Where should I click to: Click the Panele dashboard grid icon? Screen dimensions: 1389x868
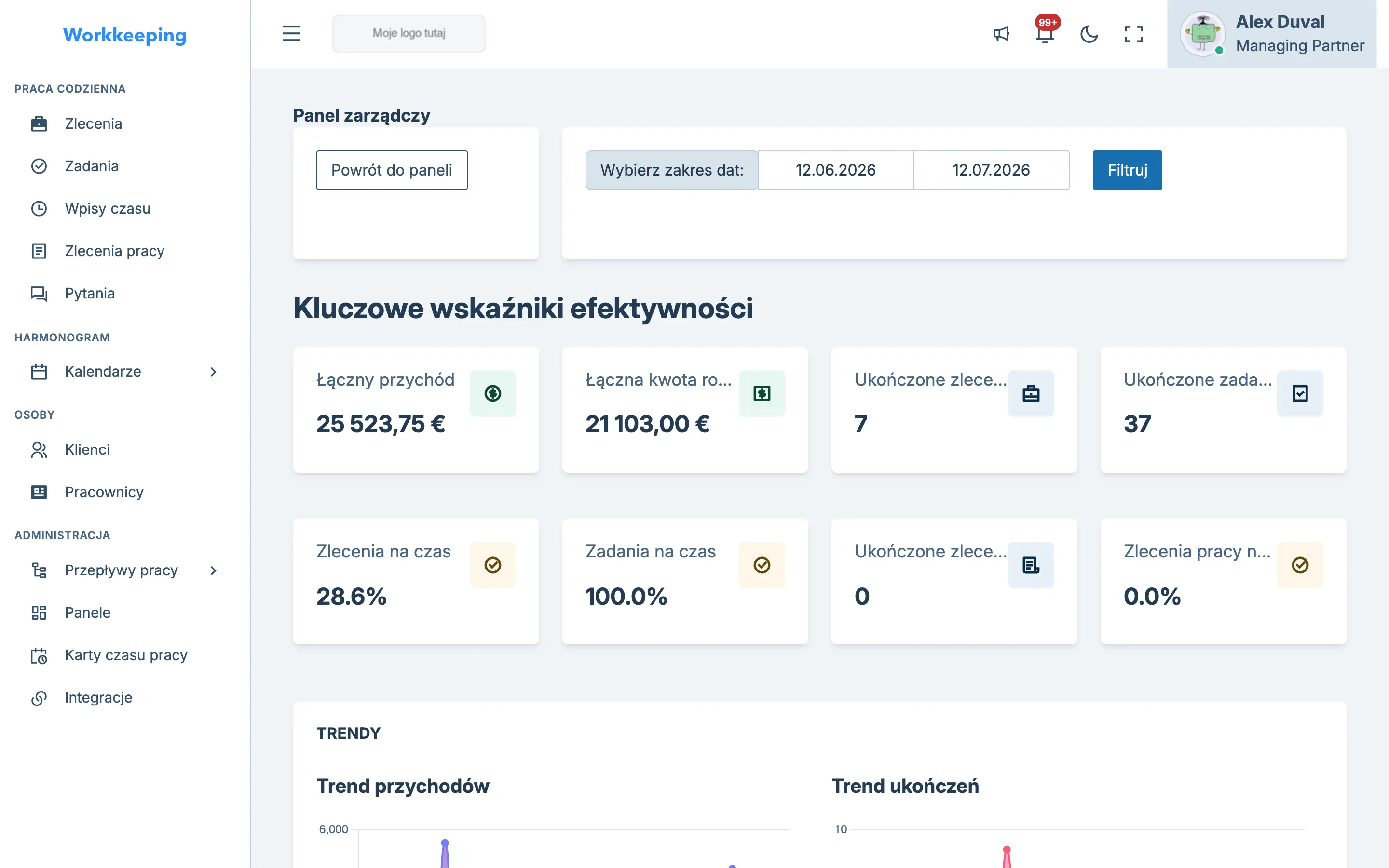39,612
